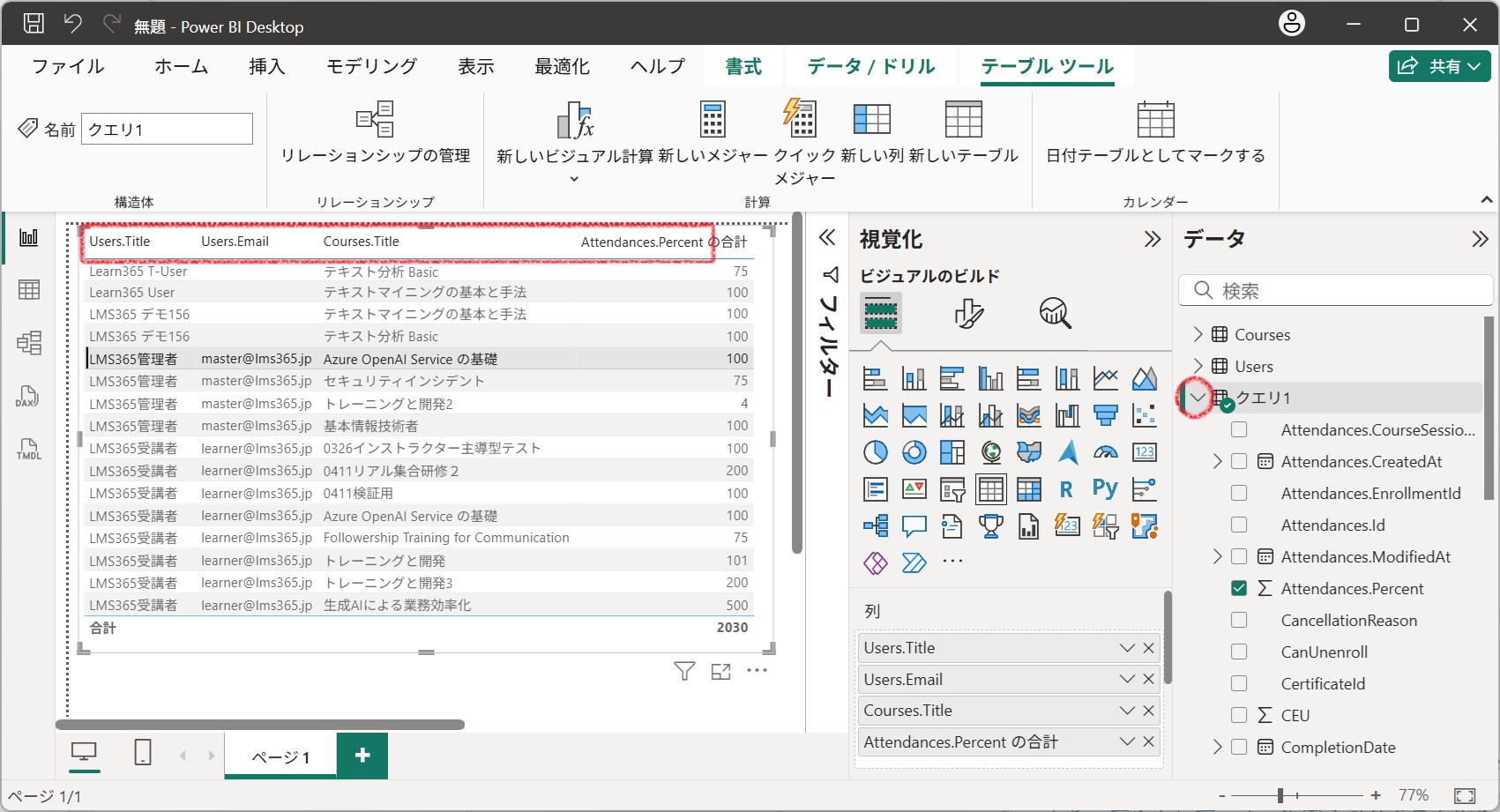Screen dimensions: 1500x812
Task: Uncheck the Attendances.Percent field
Action: [x=1240, y=588]
